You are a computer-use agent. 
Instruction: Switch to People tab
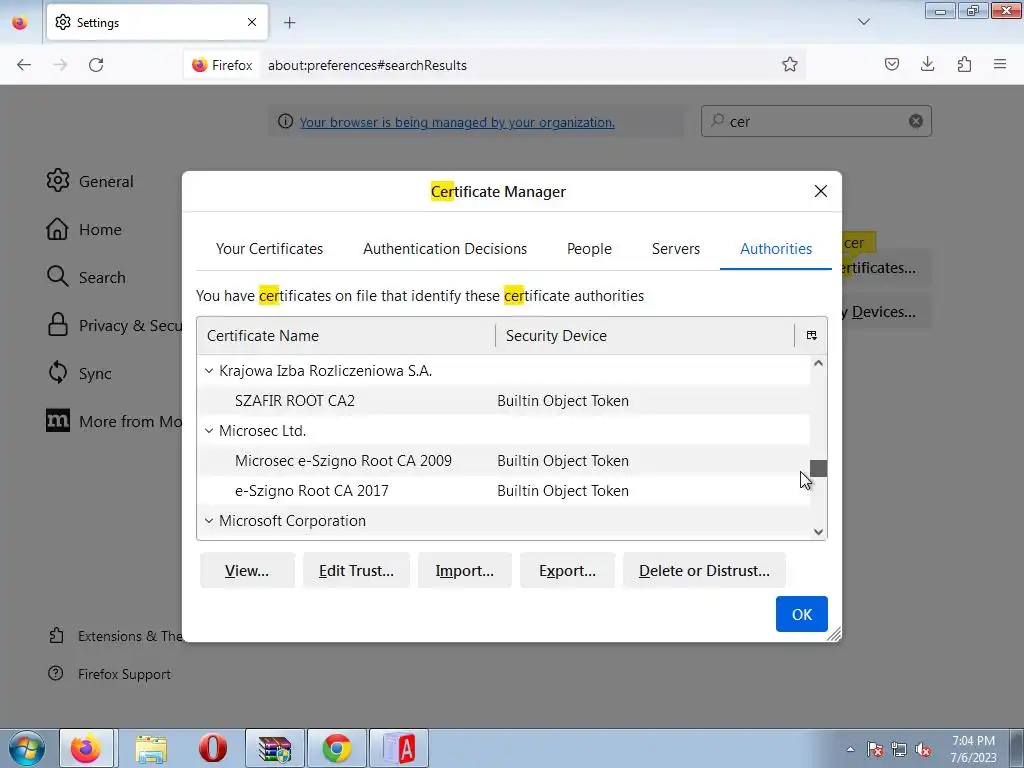[589, 249]
